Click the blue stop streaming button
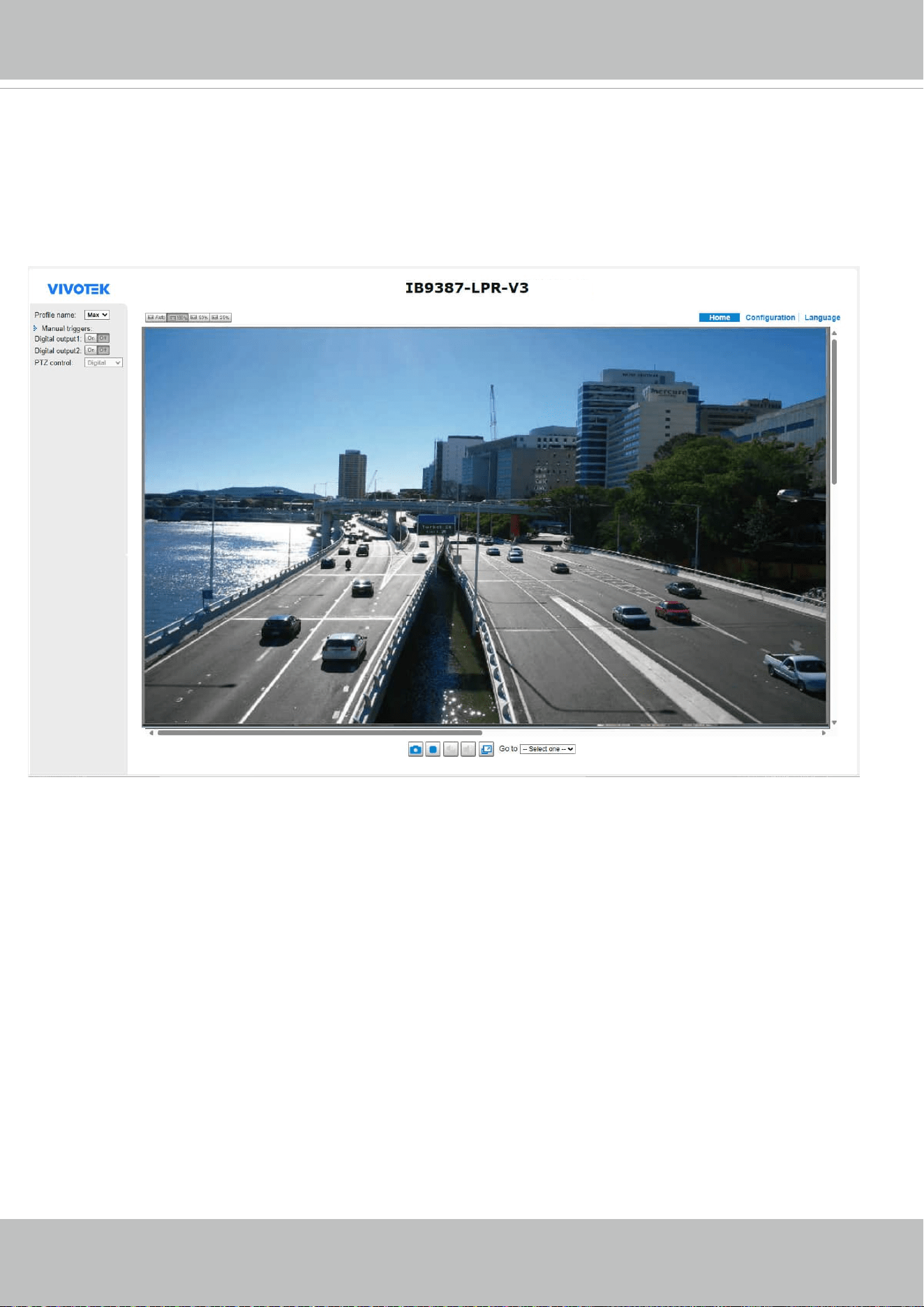The image size is (924, 1307). 433,749
